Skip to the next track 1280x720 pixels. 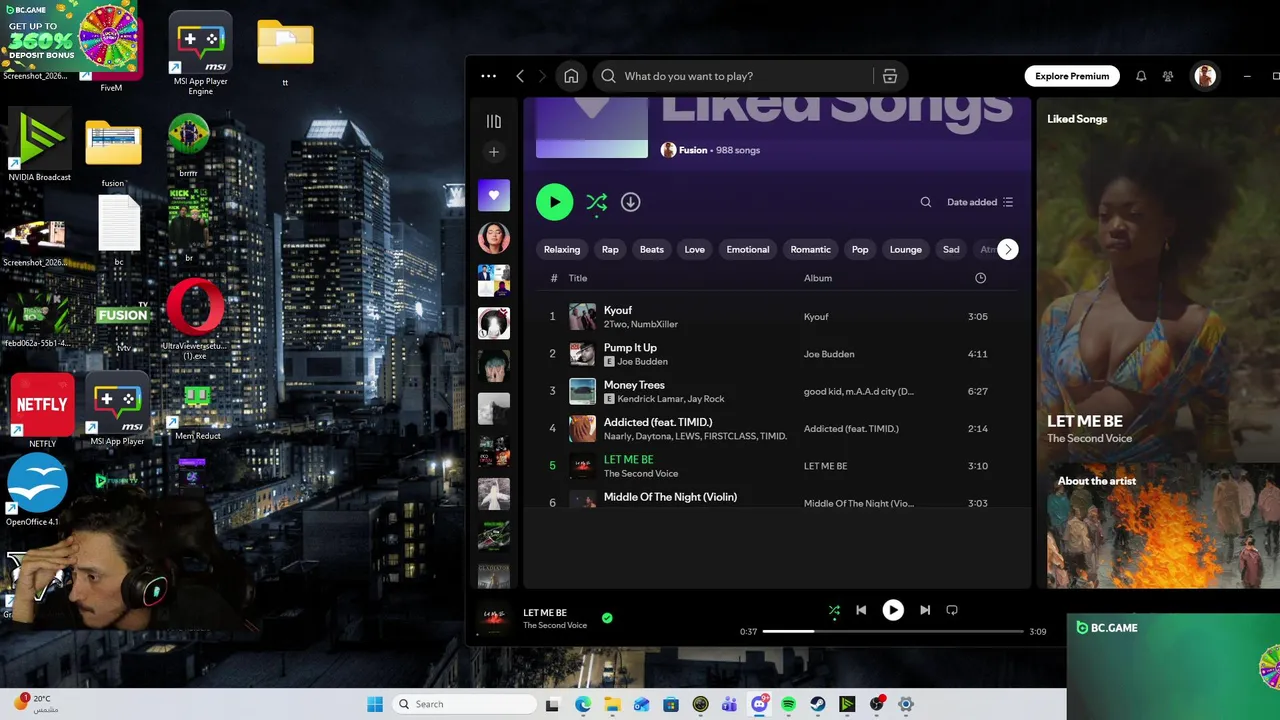925,610
